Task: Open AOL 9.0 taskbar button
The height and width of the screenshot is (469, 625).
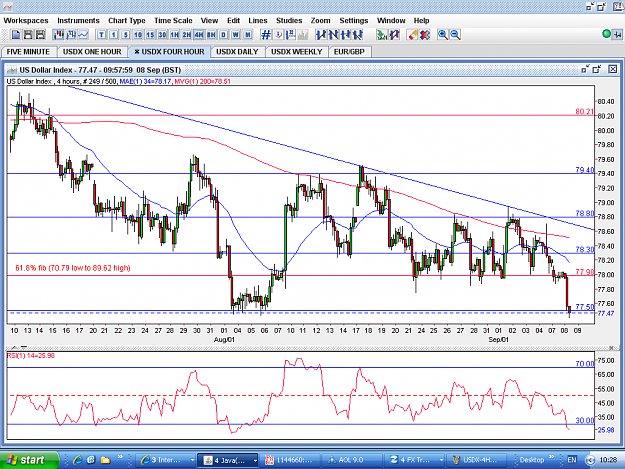Action: (x=352, y=460)
